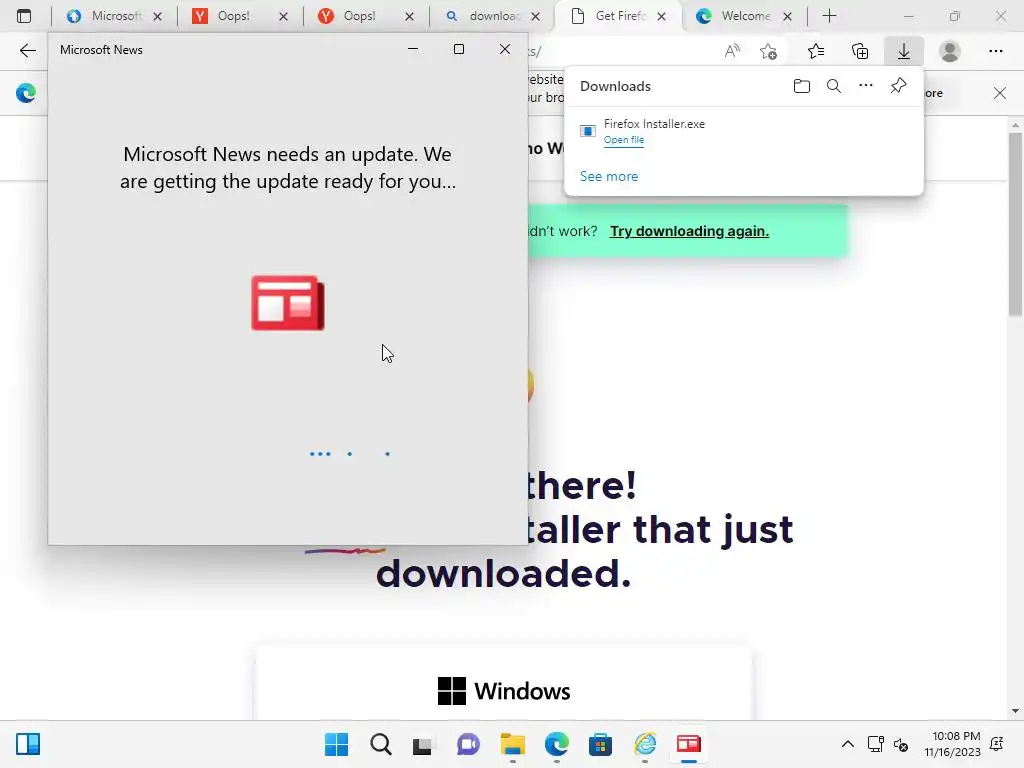
Task: Close the download search tab
Action: [x=536, y=16]
